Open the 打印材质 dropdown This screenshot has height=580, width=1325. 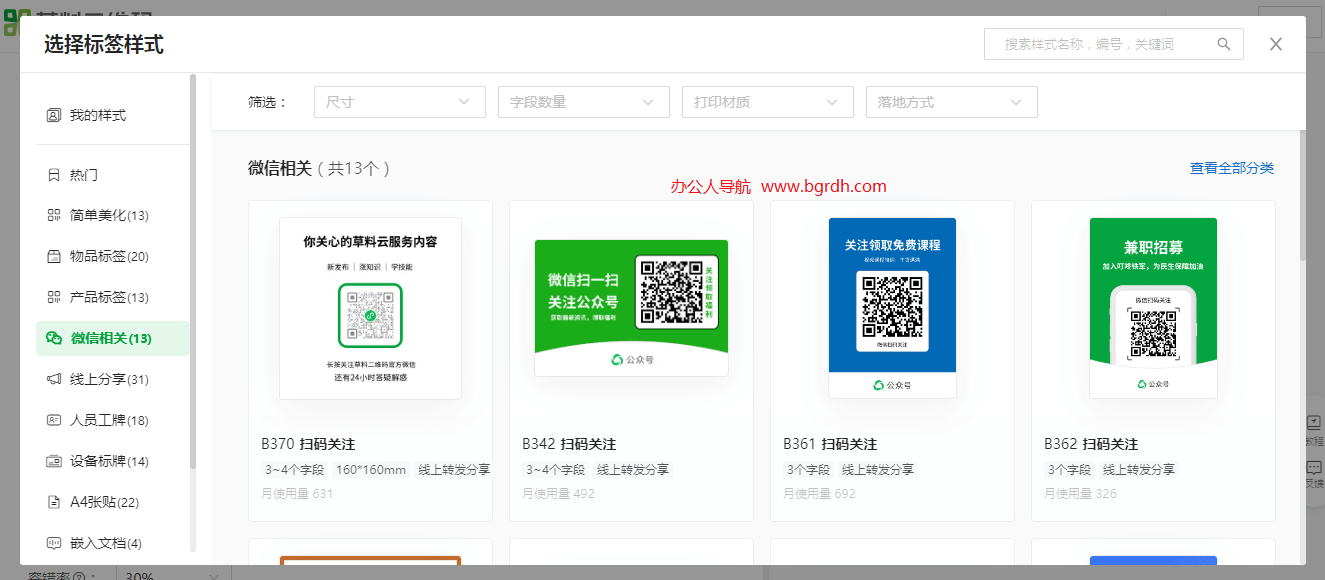pos(767,102)
